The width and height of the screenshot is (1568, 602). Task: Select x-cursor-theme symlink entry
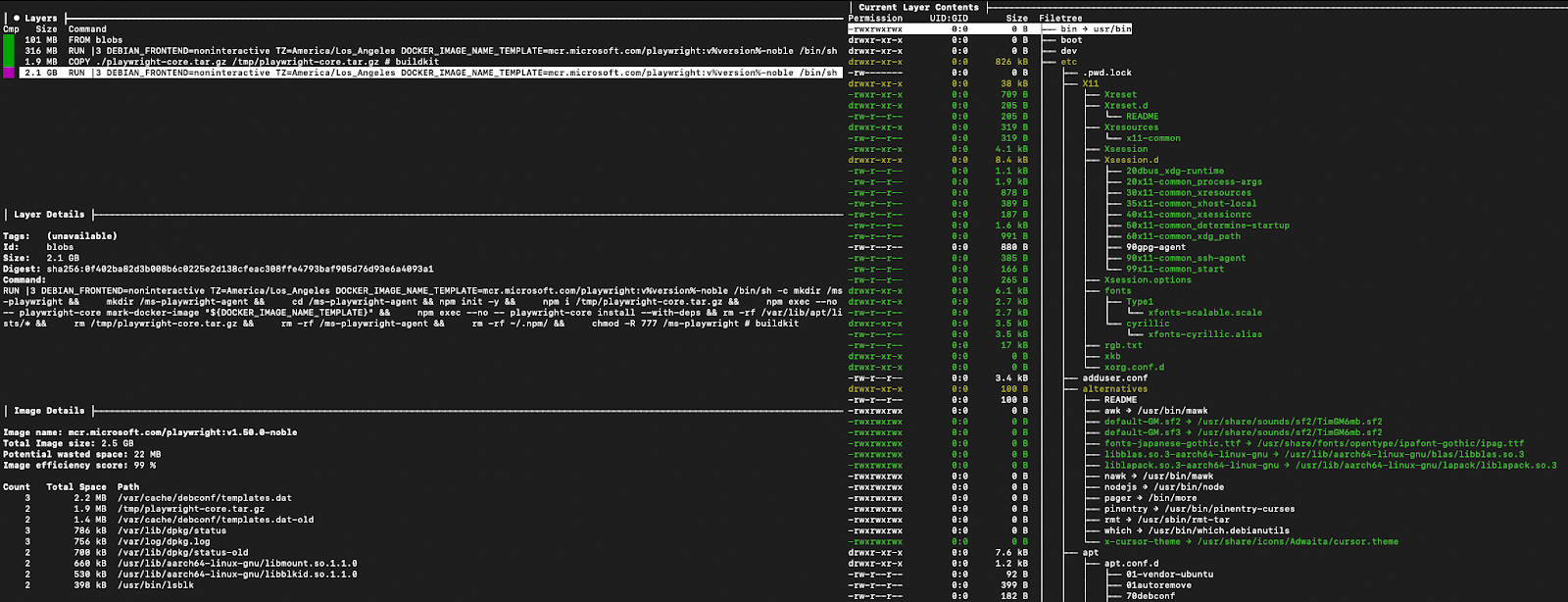[x=1251, y=541]
